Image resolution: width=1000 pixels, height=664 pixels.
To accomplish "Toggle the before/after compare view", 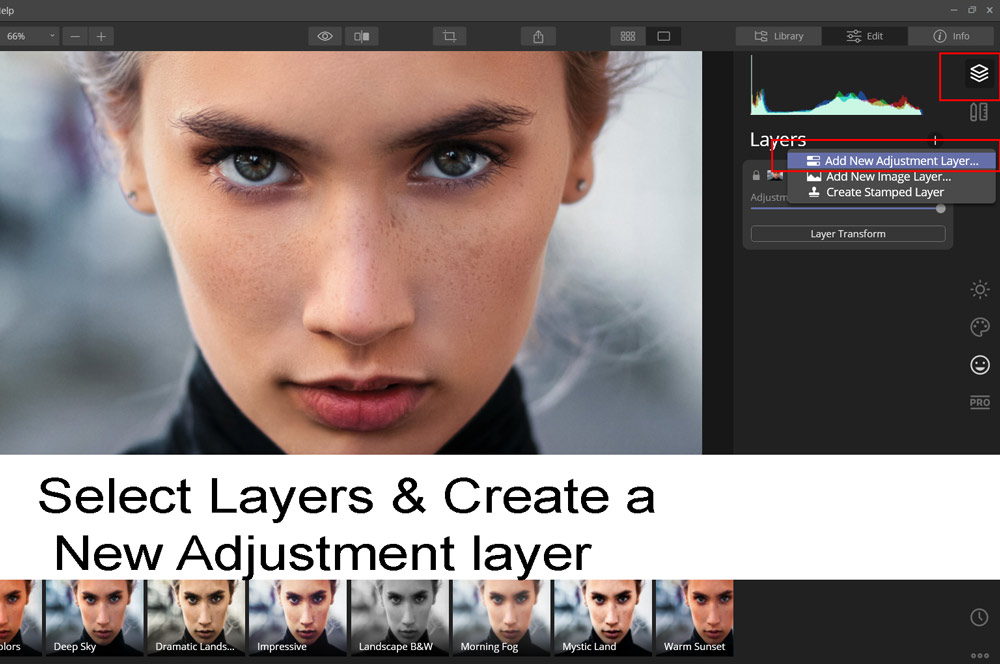I will (x=362, y=36).
